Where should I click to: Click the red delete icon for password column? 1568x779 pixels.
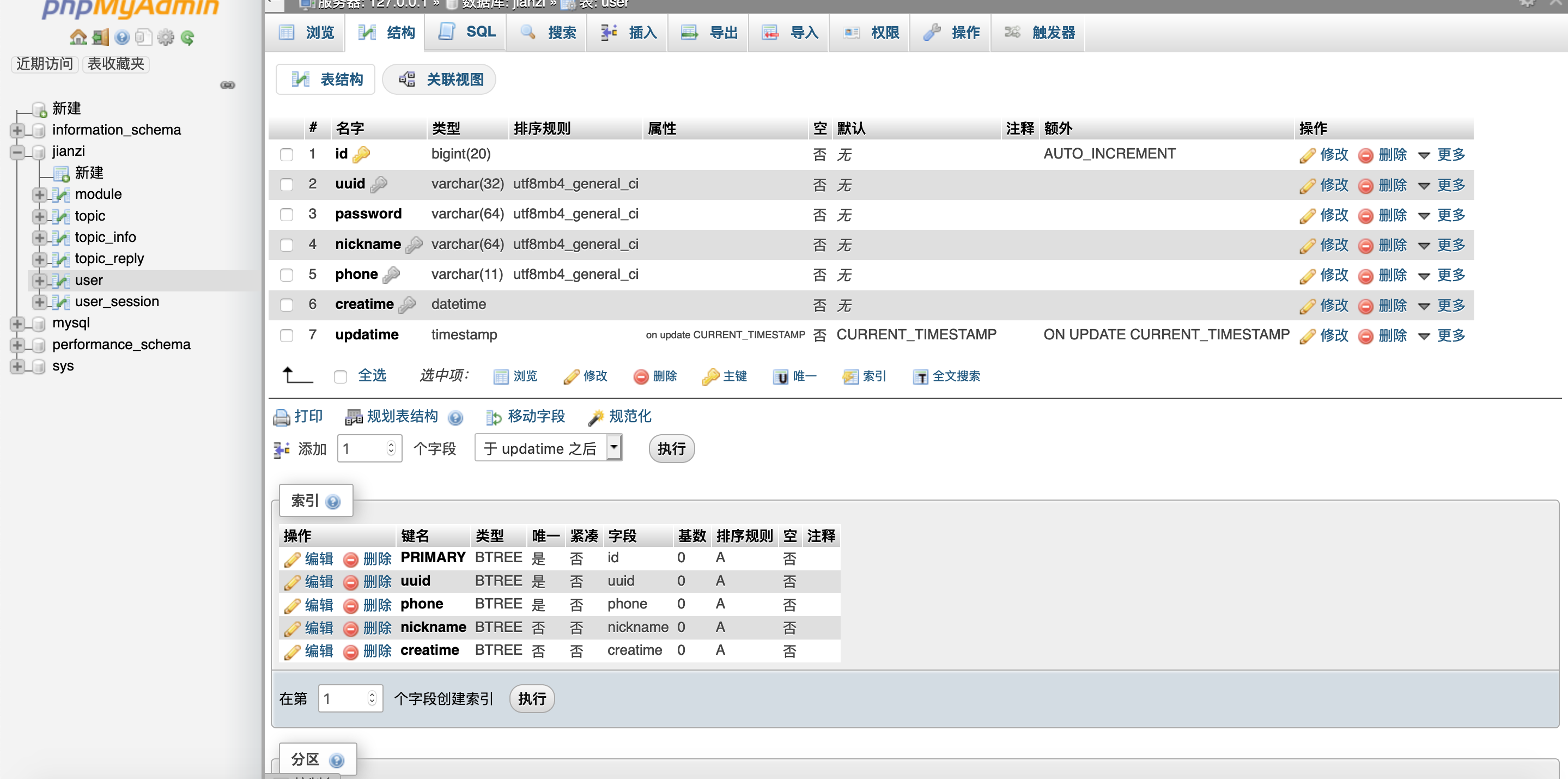pos(1365,215)
